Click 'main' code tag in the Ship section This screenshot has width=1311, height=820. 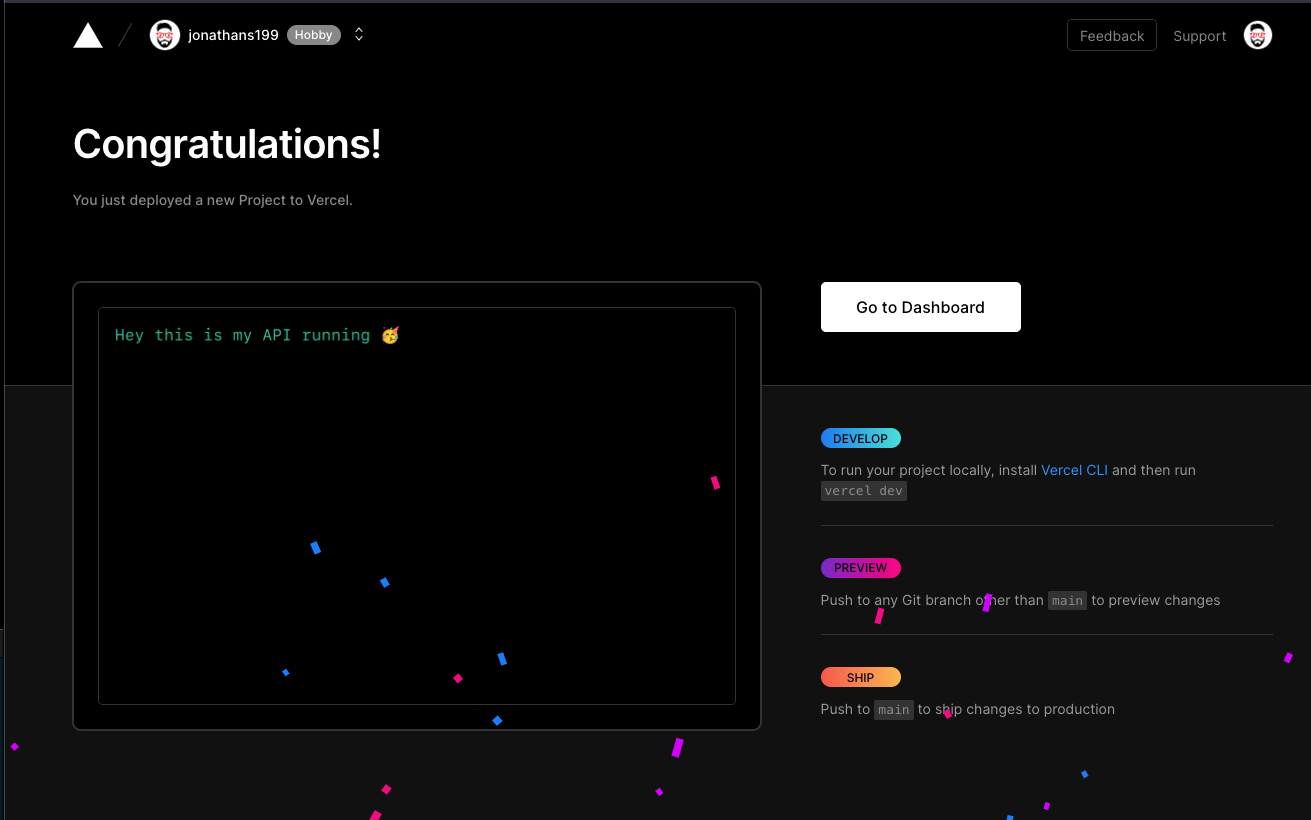[x=893, y=710]
